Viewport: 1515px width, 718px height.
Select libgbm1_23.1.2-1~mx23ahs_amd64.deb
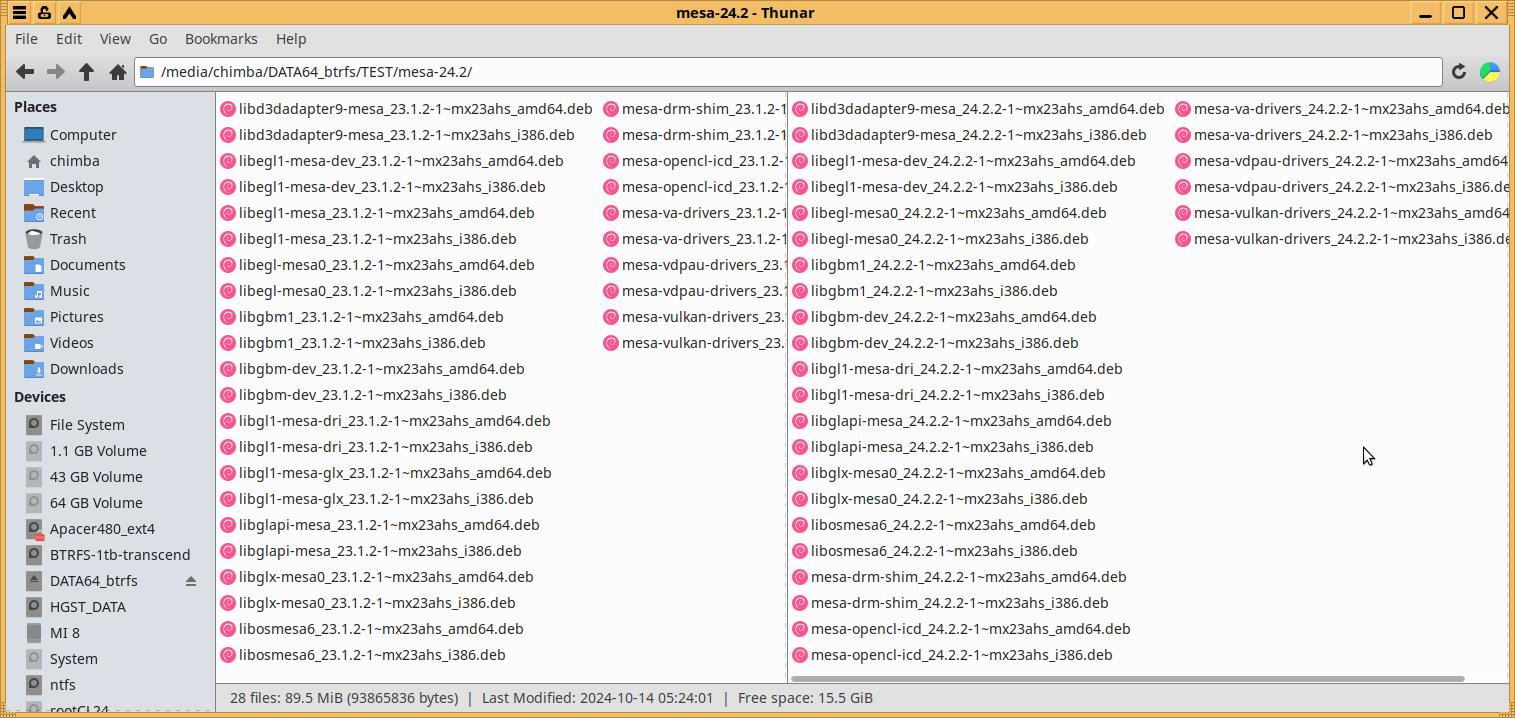pos(361,317)
